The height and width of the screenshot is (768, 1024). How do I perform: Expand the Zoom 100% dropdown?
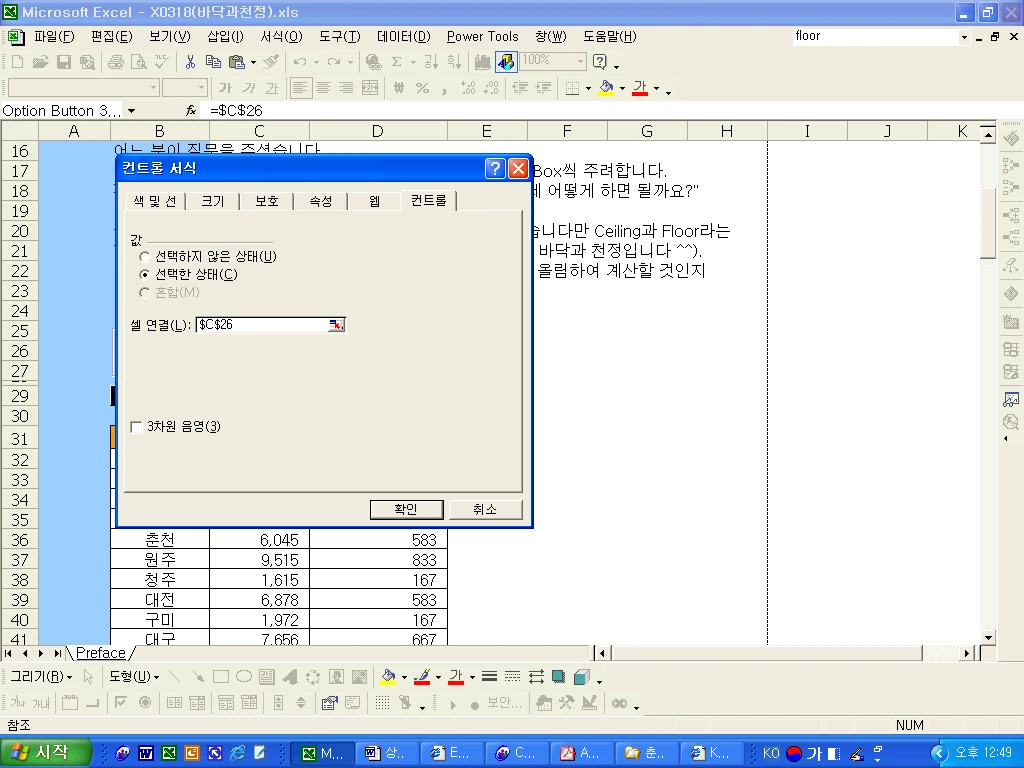point(580,61)
